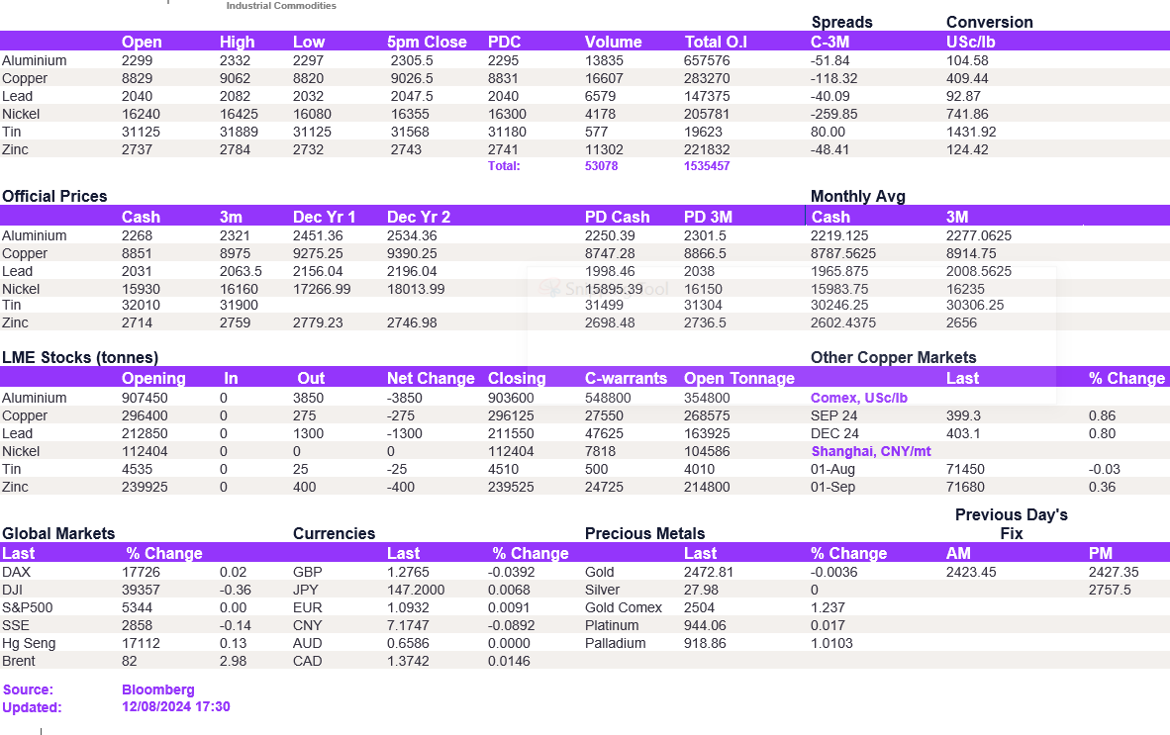Click the Nickel 5pm Close value 16355
The image size is (1170, 735).
[410, 114]
